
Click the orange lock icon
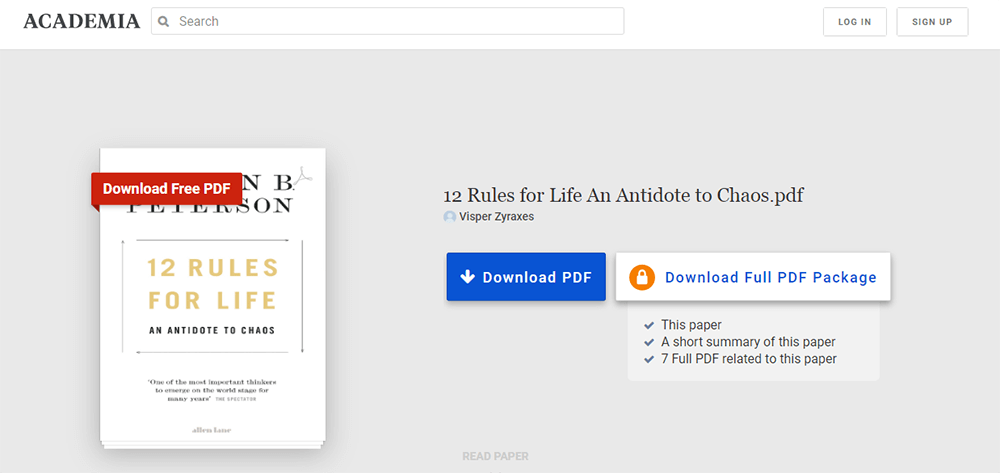point(642,278)
